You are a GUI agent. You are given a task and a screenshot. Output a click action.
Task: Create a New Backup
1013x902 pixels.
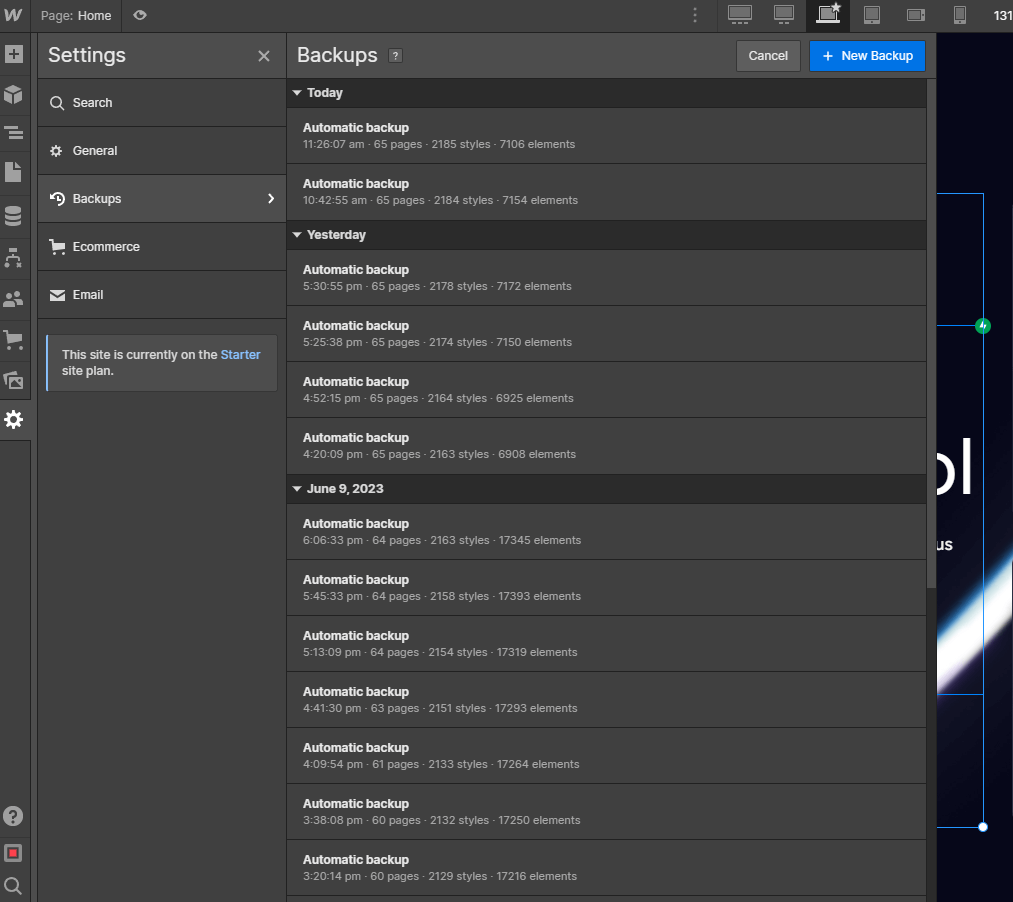coord(867,56)
